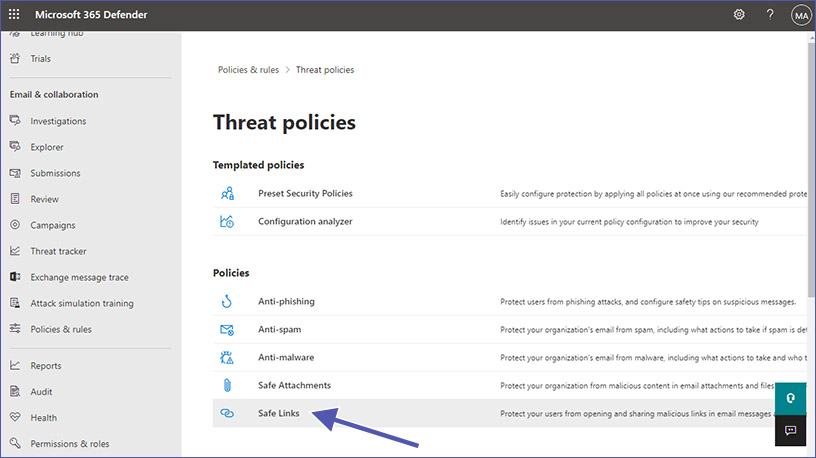This screenshot has width=816, height=458.
Task: Select Health in the sidebar
Action: (44, 418)
